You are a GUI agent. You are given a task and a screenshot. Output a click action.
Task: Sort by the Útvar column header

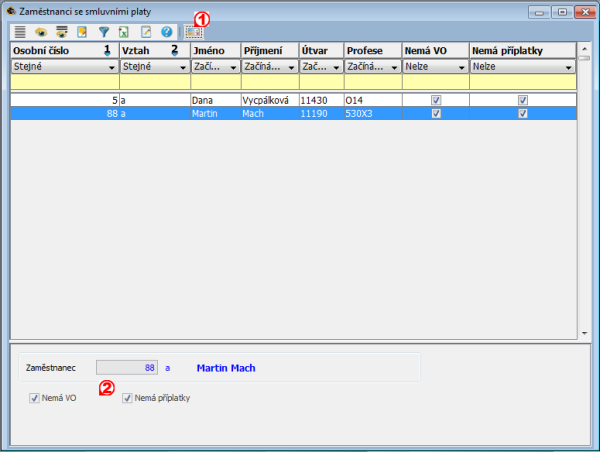[320, 49]
